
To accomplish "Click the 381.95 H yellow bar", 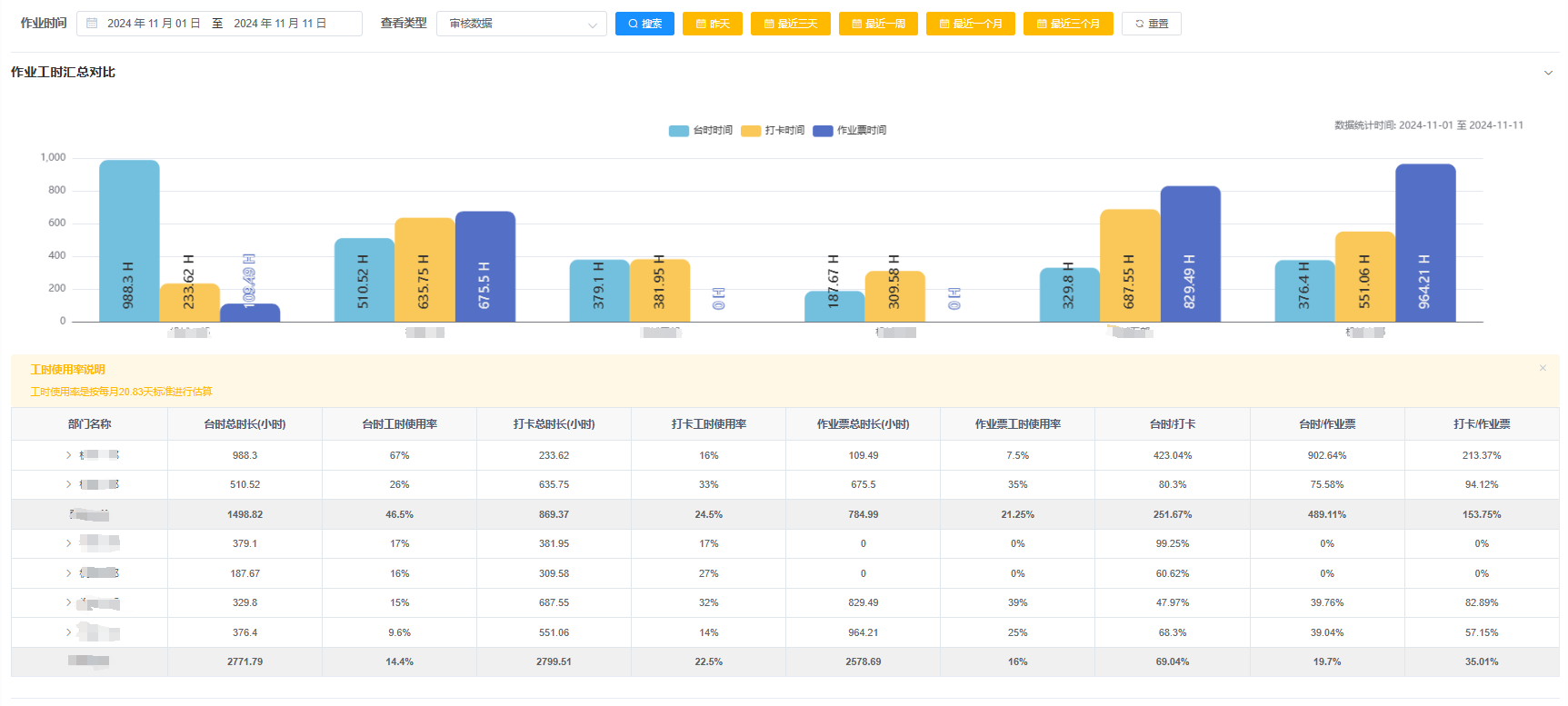I will click(x=660, y=291).
